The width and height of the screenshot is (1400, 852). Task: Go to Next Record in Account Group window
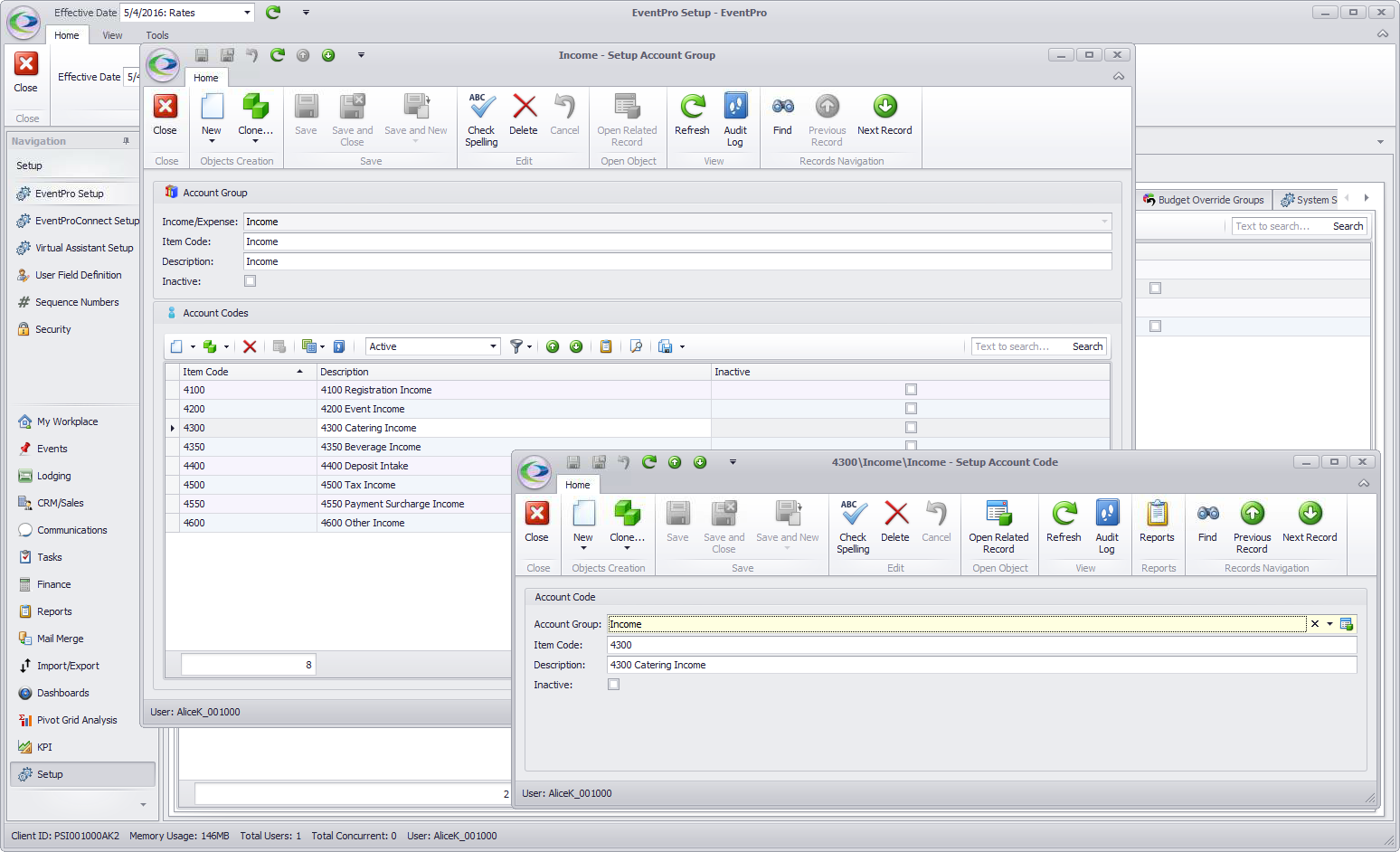click(x=884, y=115)
